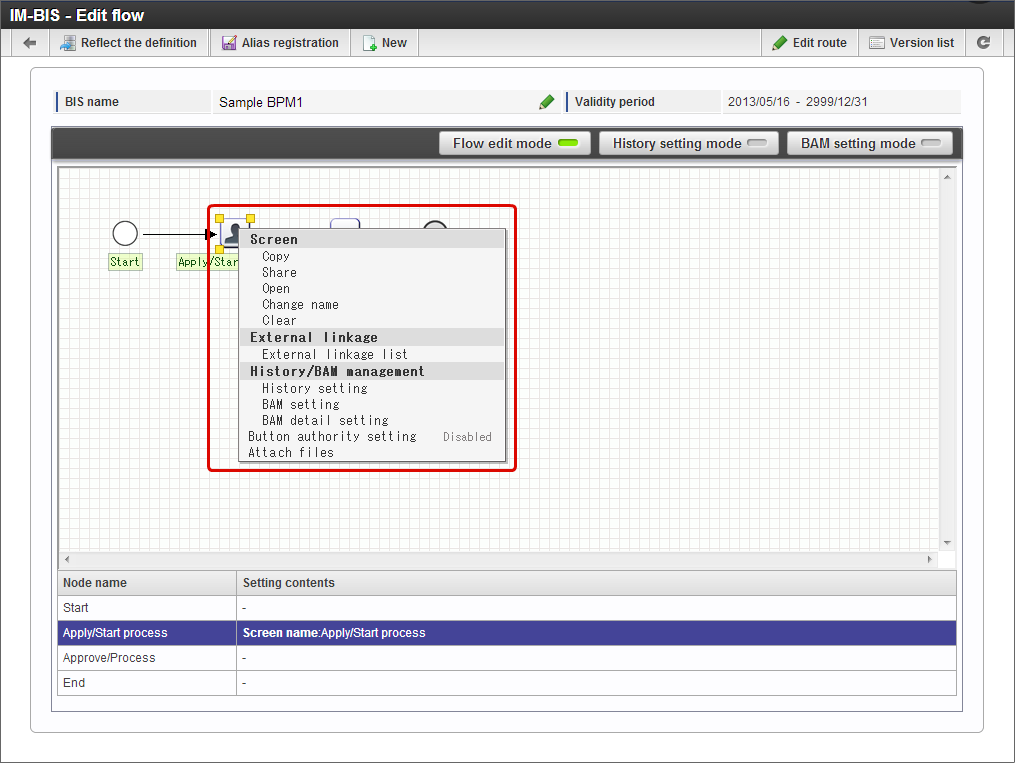Select the Start row in node table
The width and height of the screenshot is (1015, 763).
[507, 608]
